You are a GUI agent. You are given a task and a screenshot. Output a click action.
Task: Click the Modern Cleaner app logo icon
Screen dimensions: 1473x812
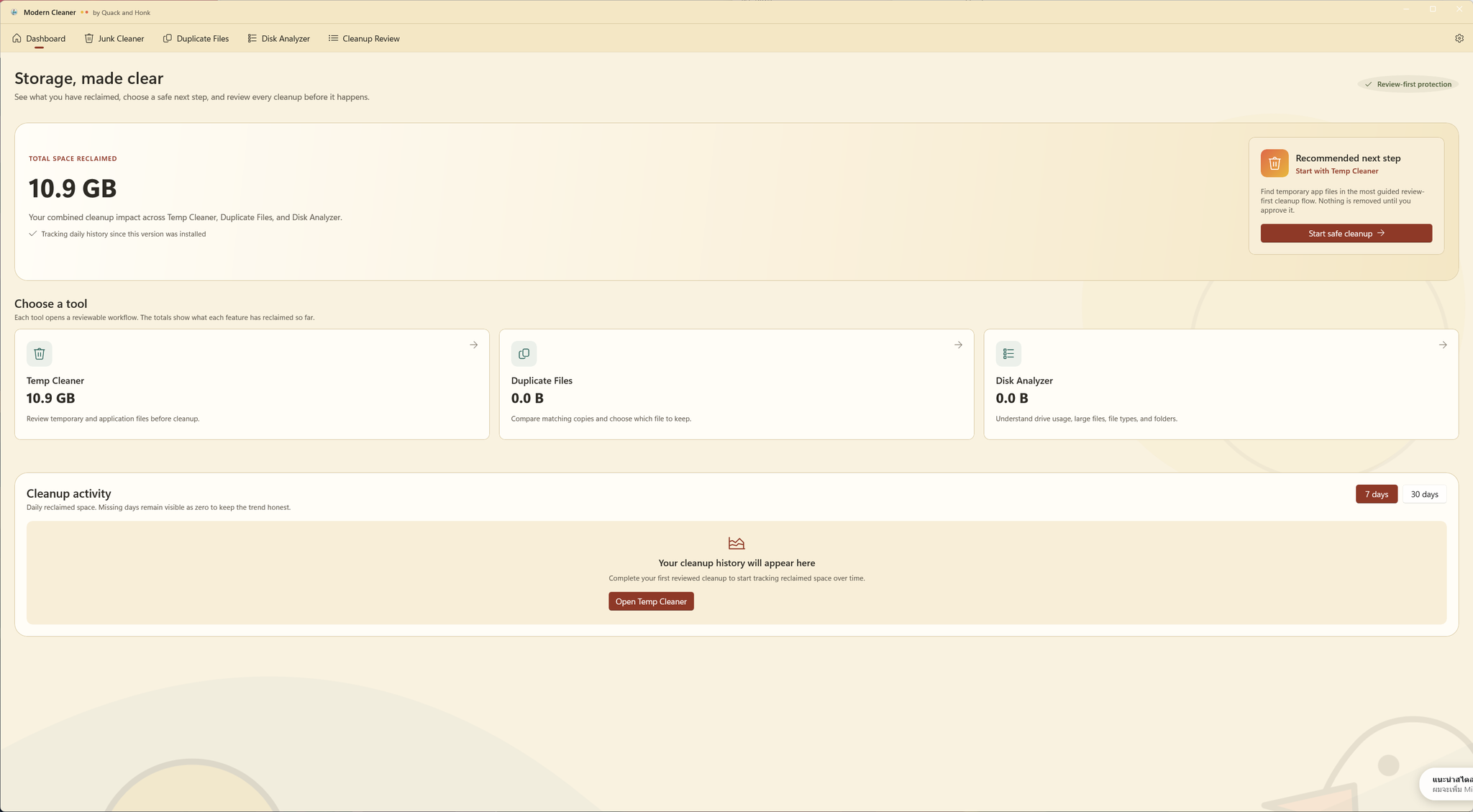(14, 12)
